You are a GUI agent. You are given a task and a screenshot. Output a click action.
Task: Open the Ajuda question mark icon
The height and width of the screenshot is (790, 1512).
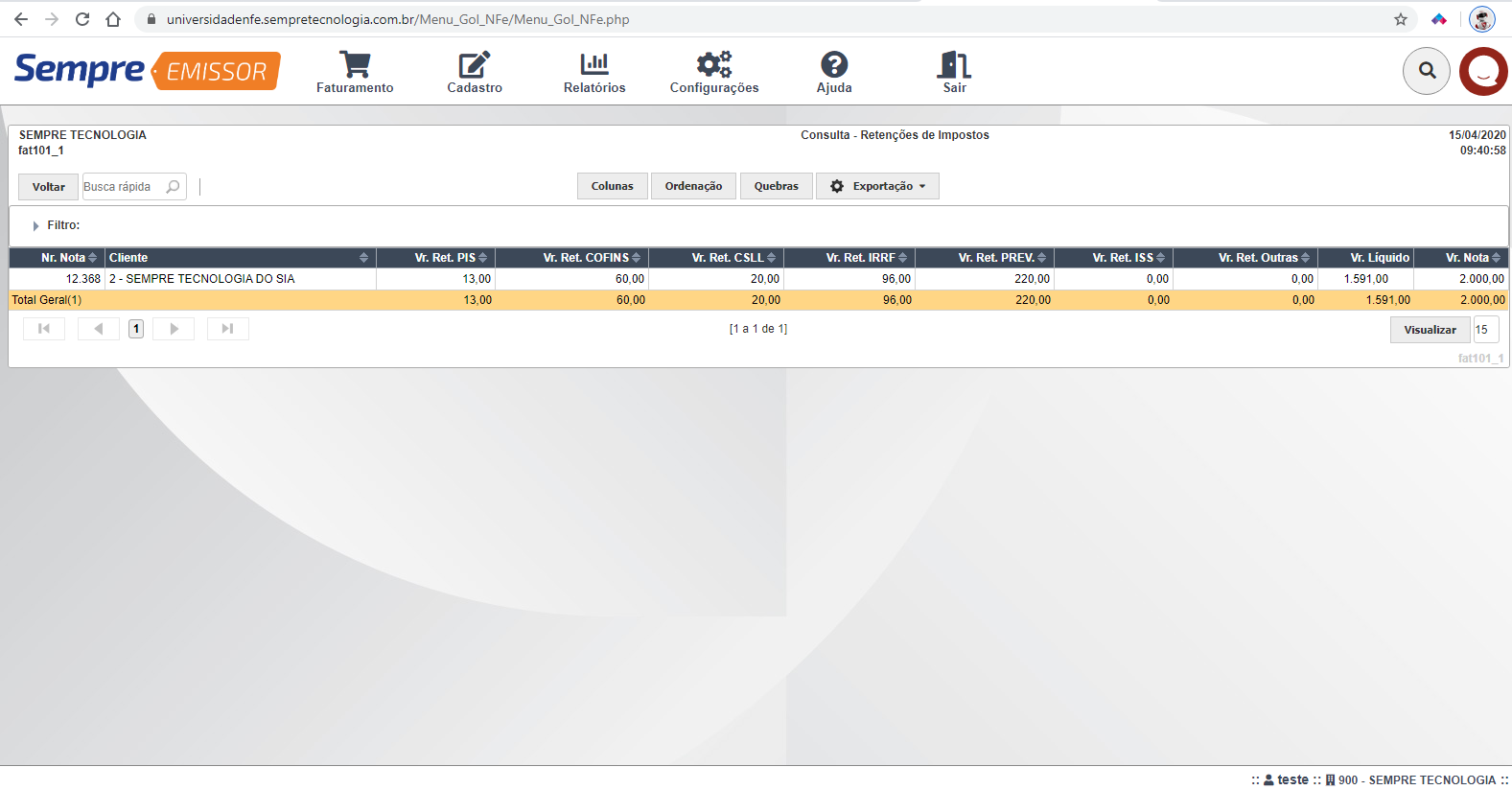pyautogui.click(x=834, y=72)
